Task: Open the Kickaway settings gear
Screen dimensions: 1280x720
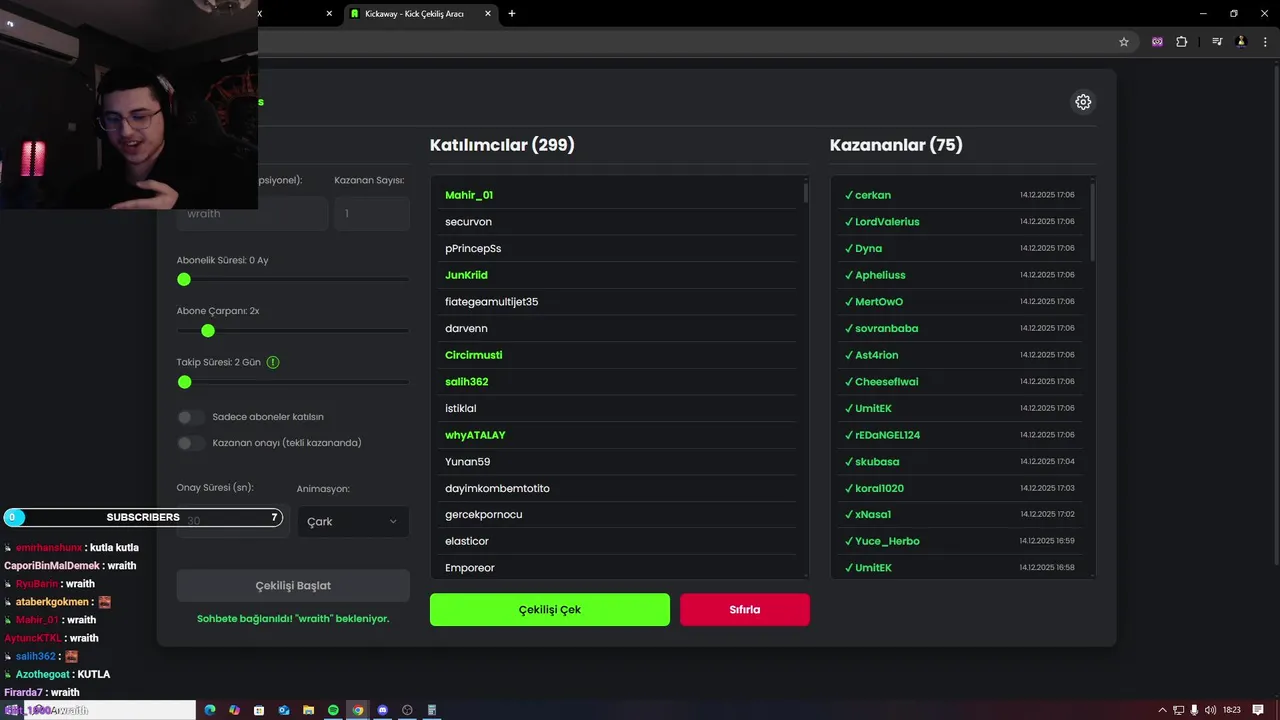Action: click(x=1083, y=102)
